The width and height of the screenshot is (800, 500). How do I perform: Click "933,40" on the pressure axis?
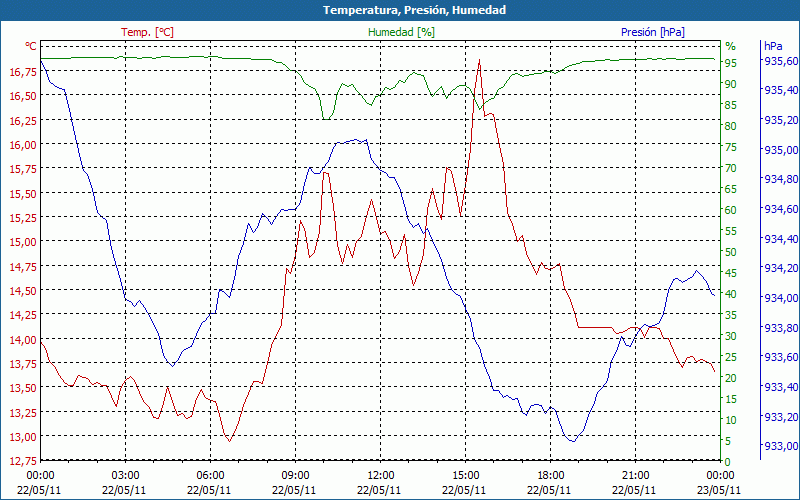(x=781, y=387)
